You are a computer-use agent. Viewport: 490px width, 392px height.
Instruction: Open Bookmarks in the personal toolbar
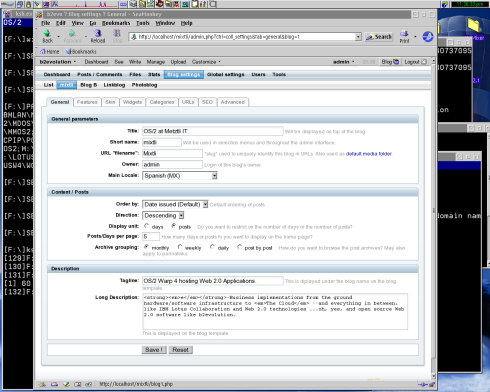(81, 51)
